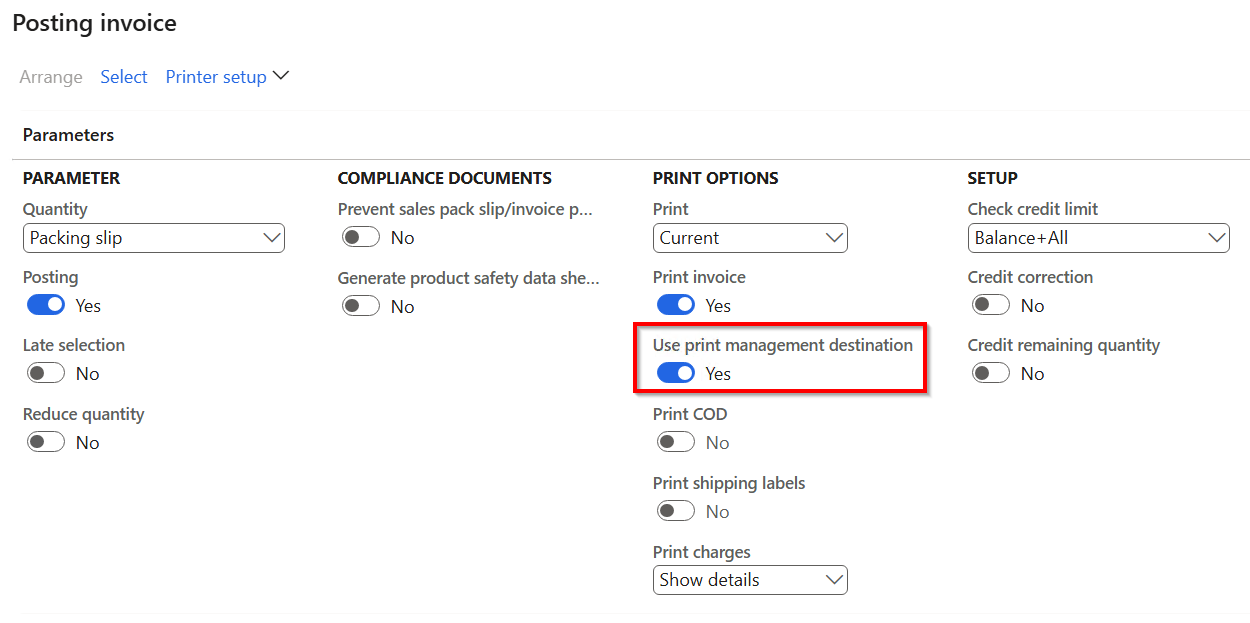Open the Printer setup menu
1250x623 pixels.
(216, 77)
